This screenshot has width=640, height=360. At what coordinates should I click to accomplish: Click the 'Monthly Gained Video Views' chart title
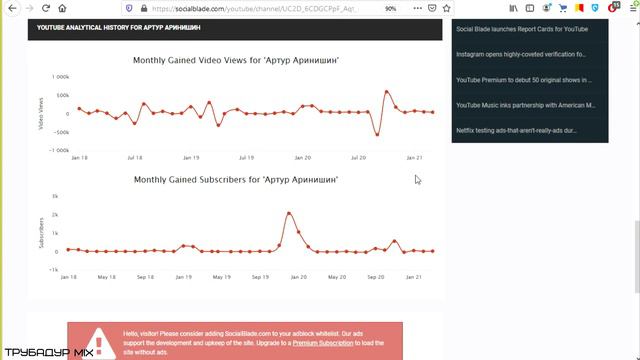(236, 60)
